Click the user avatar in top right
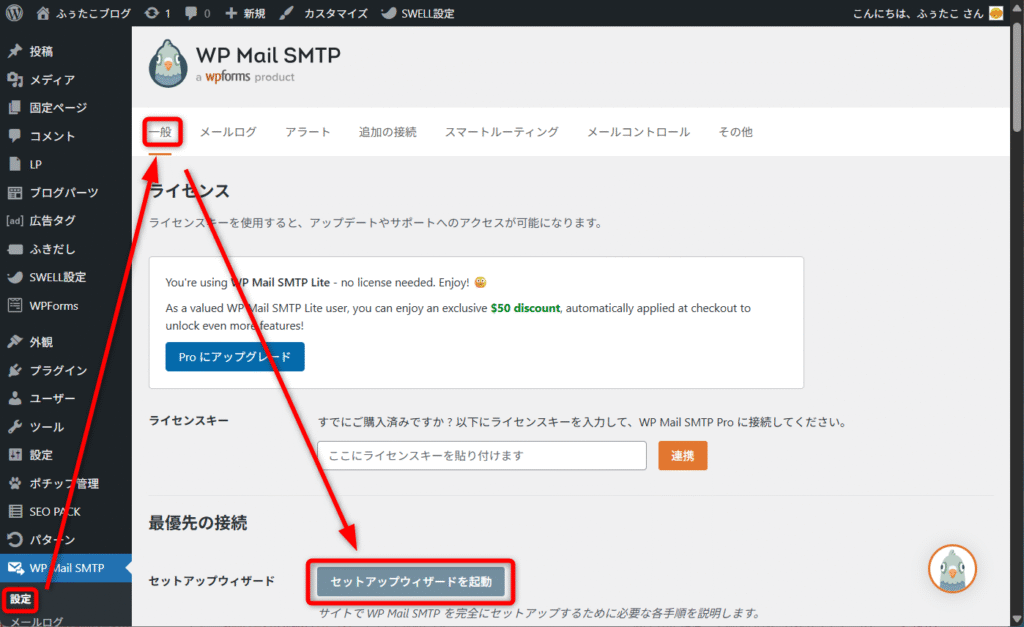This screenshot has width=1024, height=627. pos(995,13)
